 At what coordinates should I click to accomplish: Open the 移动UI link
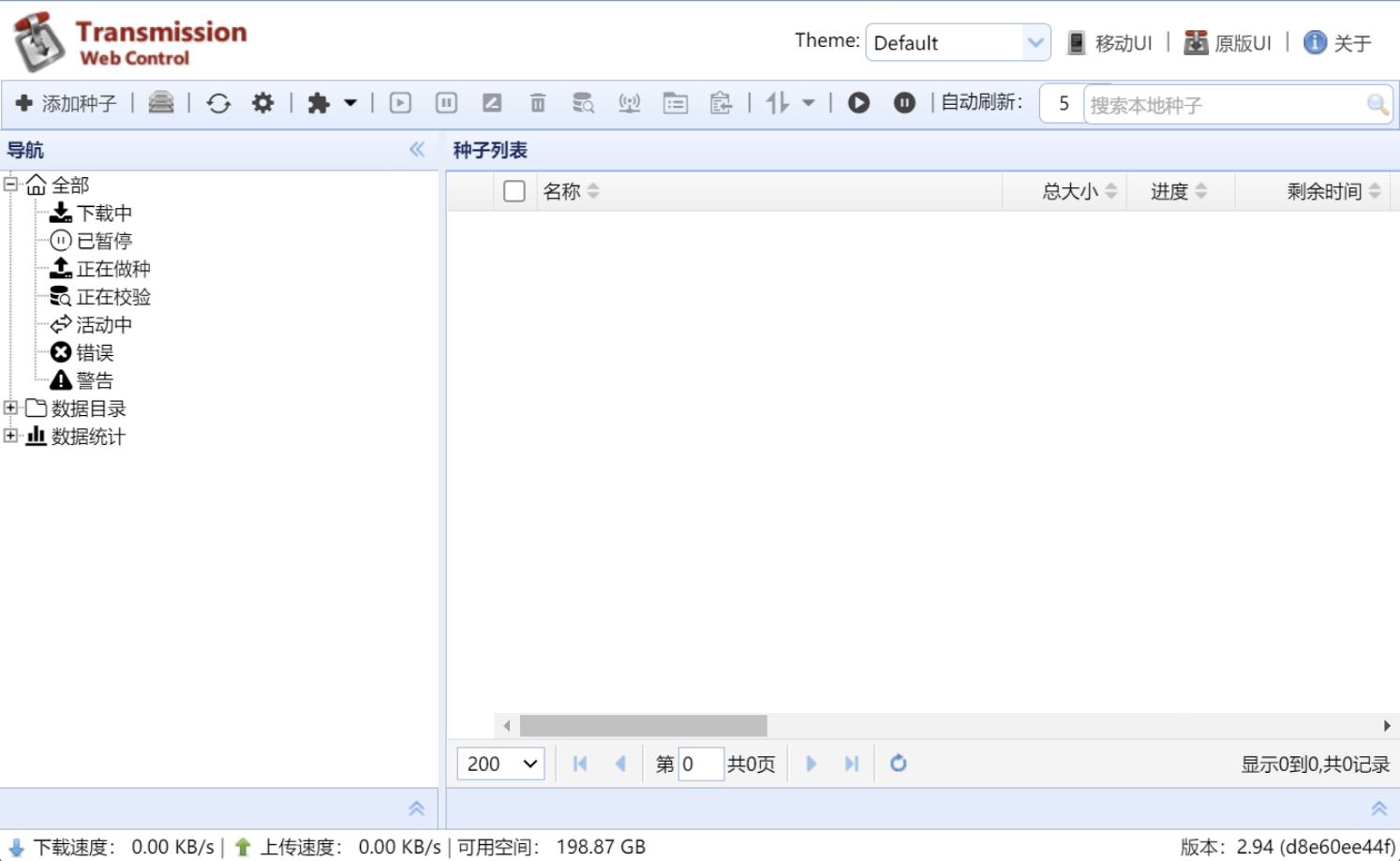tap(1110, 43)
